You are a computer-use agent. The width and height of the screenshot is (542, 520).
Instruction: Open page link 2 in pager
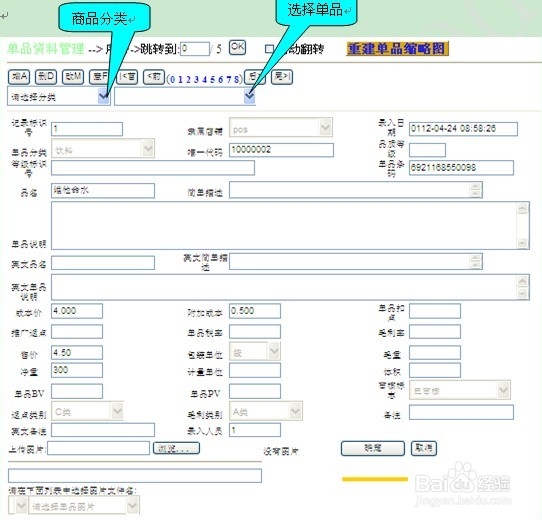pyautogui.click(x=188, y=80)
